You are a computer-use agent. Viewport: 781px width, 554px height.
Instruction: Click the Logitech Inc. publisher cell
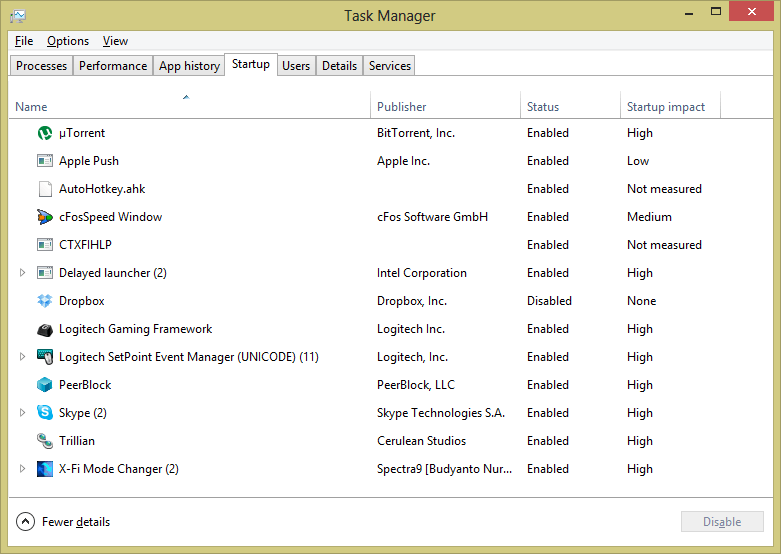pyautogui.click(x=411, y=329)
